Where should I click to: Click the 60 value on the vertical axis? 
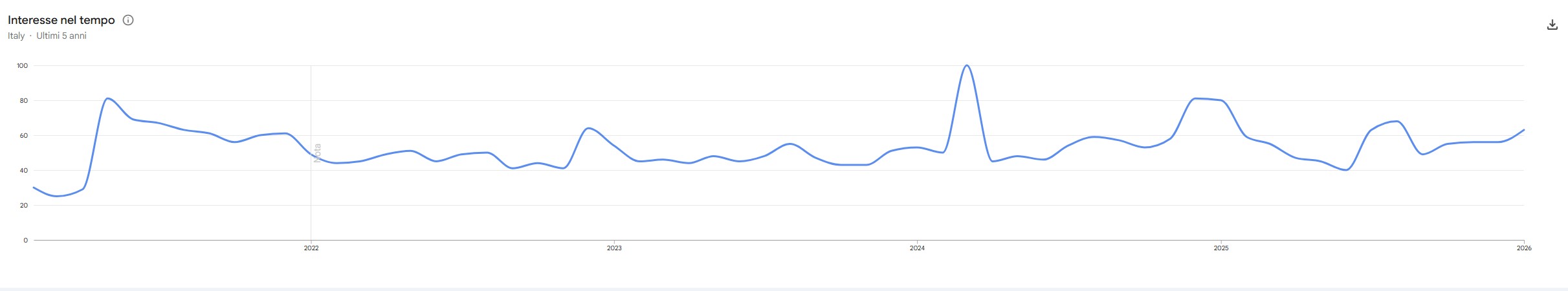tap(24, 136)
